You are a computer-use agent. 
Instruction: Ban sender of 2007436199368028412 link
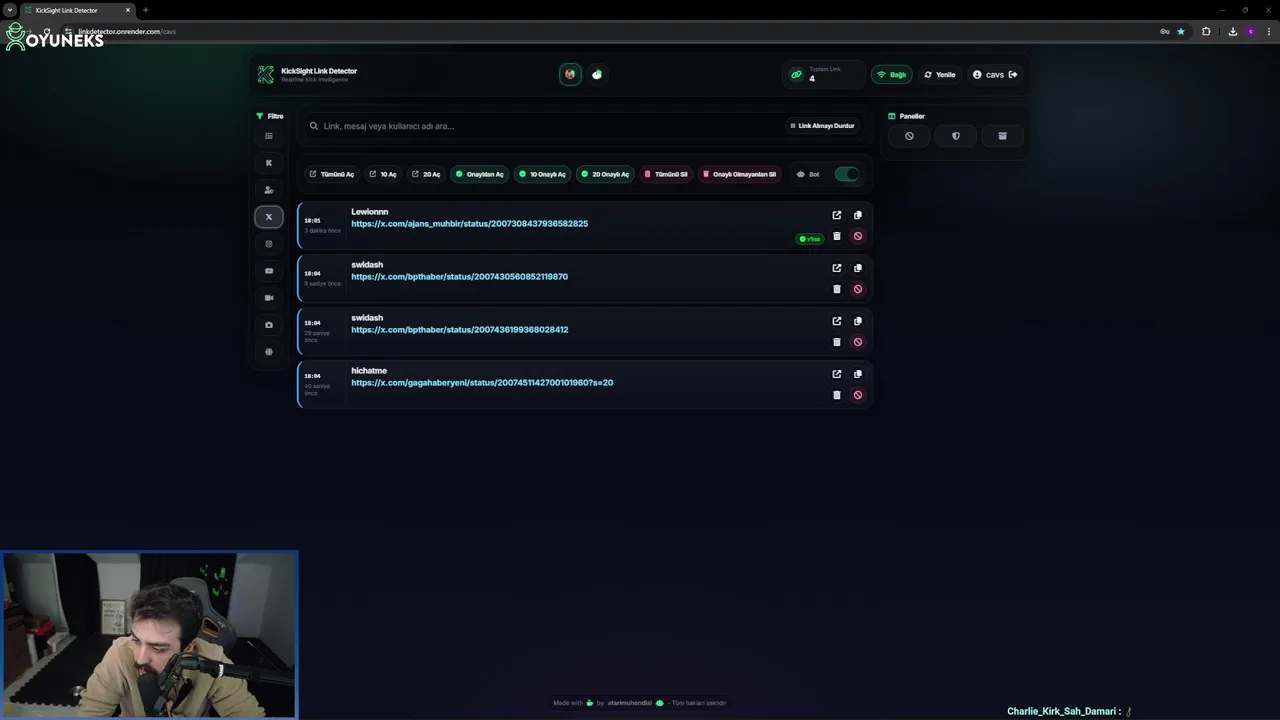click(857, 342)
